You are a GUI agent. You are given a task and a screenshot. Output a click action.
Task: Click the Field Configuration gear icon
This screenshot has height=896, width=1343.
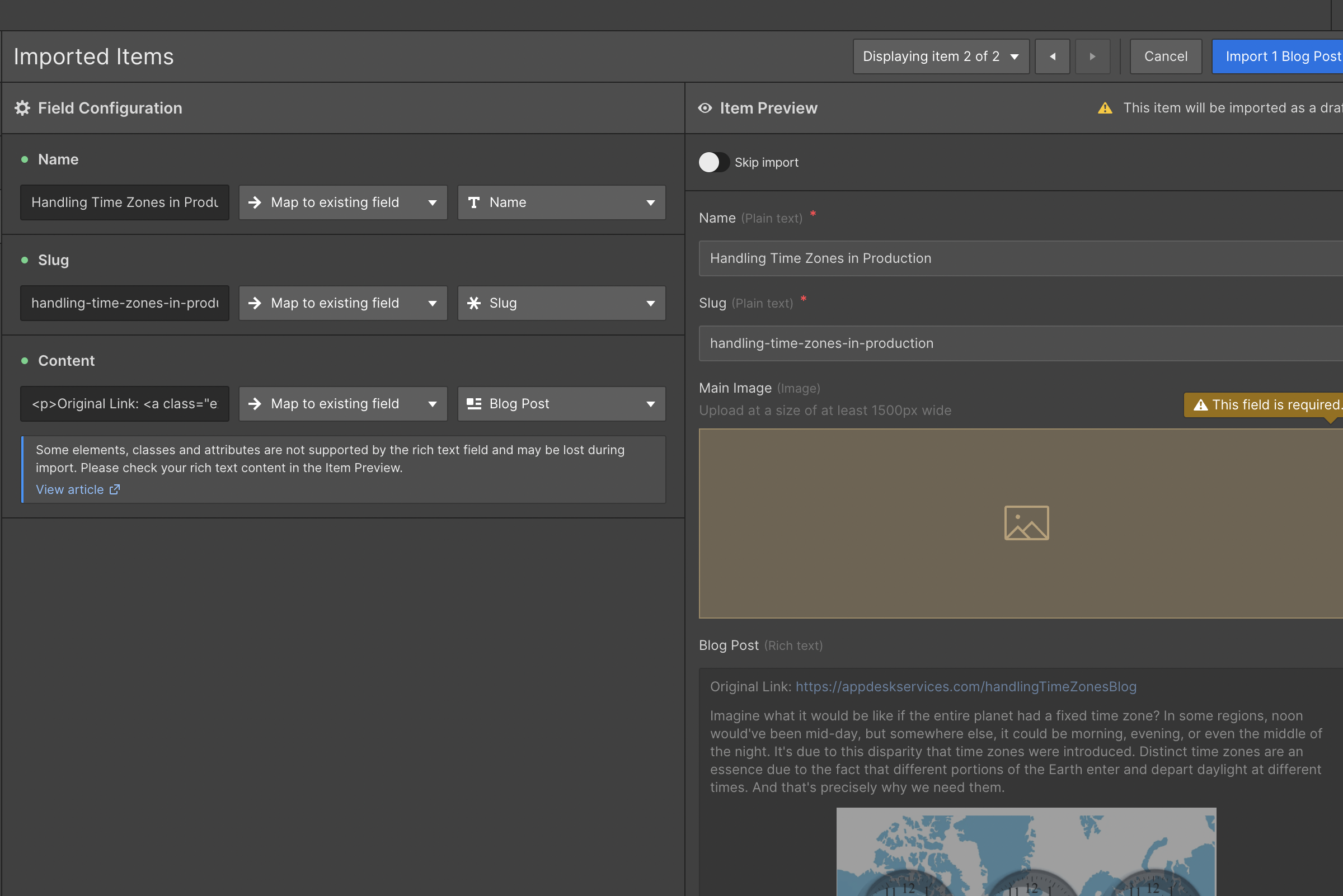pyautogui.click(x=22, y=108)
